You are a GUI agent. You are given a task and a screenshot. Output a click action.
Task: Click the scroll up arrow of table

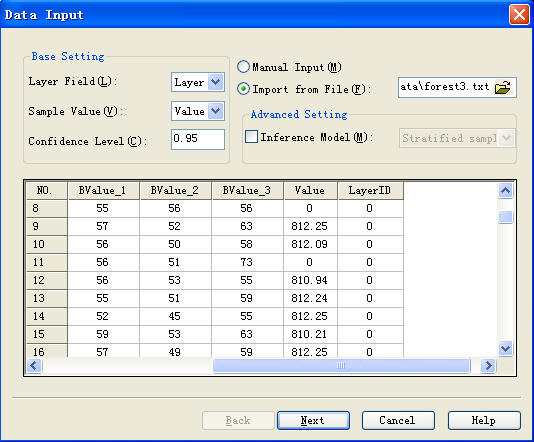click(505, 191)
